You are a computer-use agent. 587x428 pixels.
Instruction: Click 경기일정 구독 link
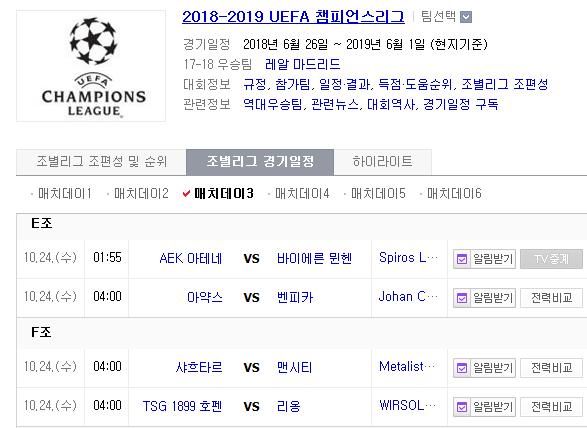pos(460,104)
